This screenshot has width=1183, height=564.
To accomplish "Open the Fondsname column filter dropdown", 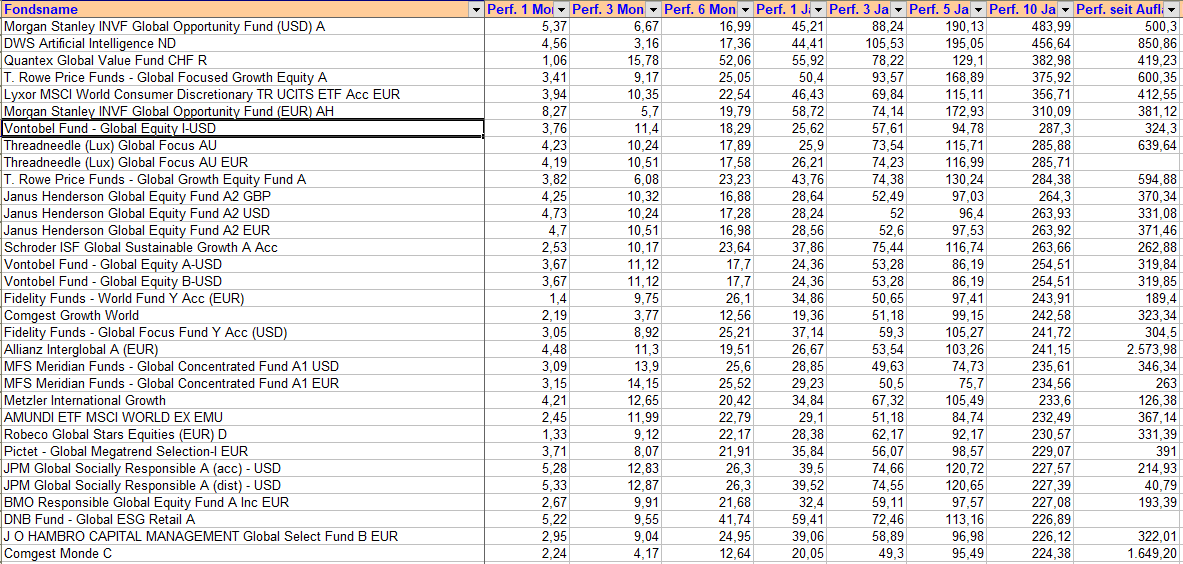I will coord(475,10).
